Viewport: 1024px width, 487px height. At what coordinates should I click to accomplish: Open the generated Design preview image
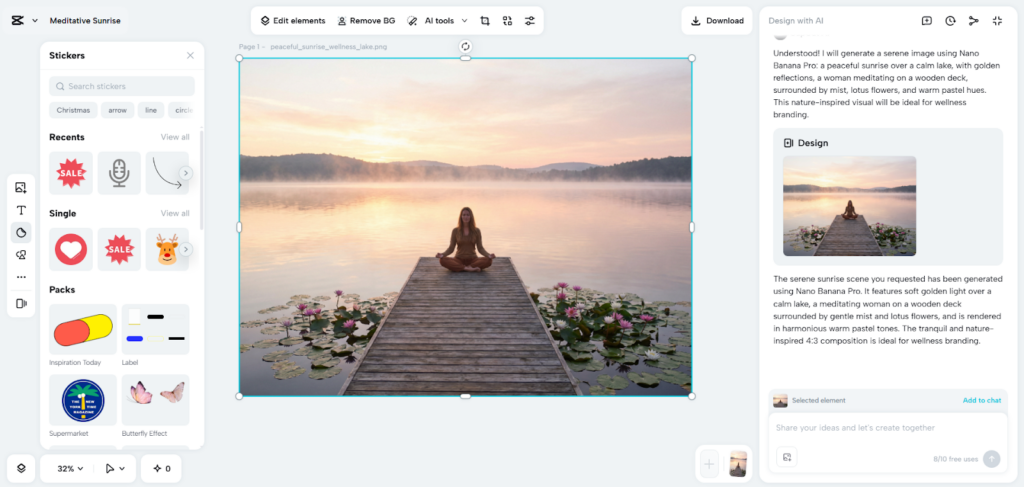[x=849, y=206]
